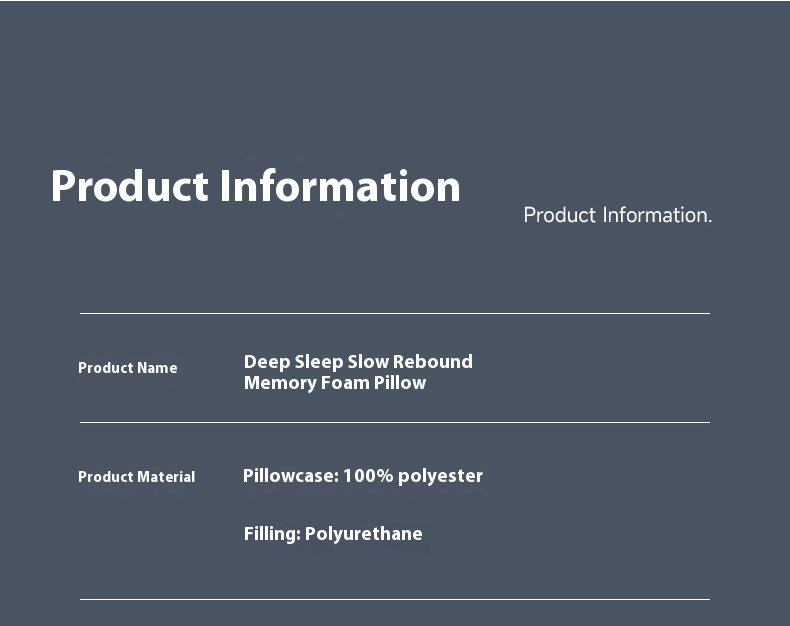Screen dimensions: 790x626
Task: Click the large bold Product Information heading
Action: pyautogui.click(x=255, y=186)
